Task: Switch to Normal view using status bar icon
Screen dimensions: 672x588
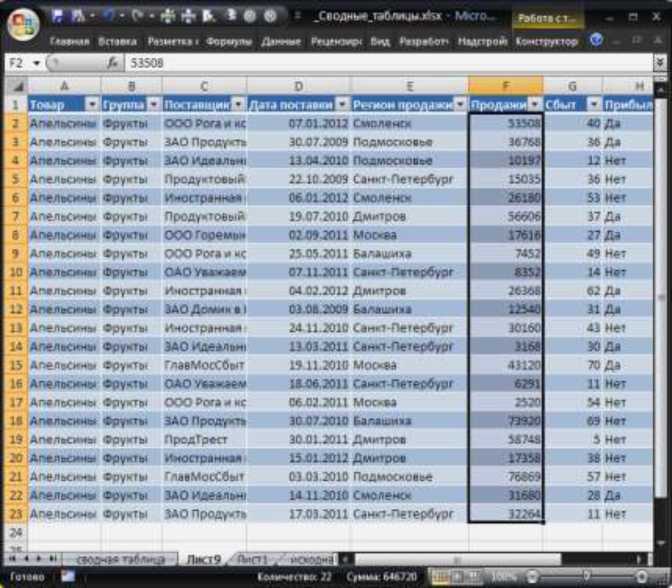Action: click(x=441, y=577)
